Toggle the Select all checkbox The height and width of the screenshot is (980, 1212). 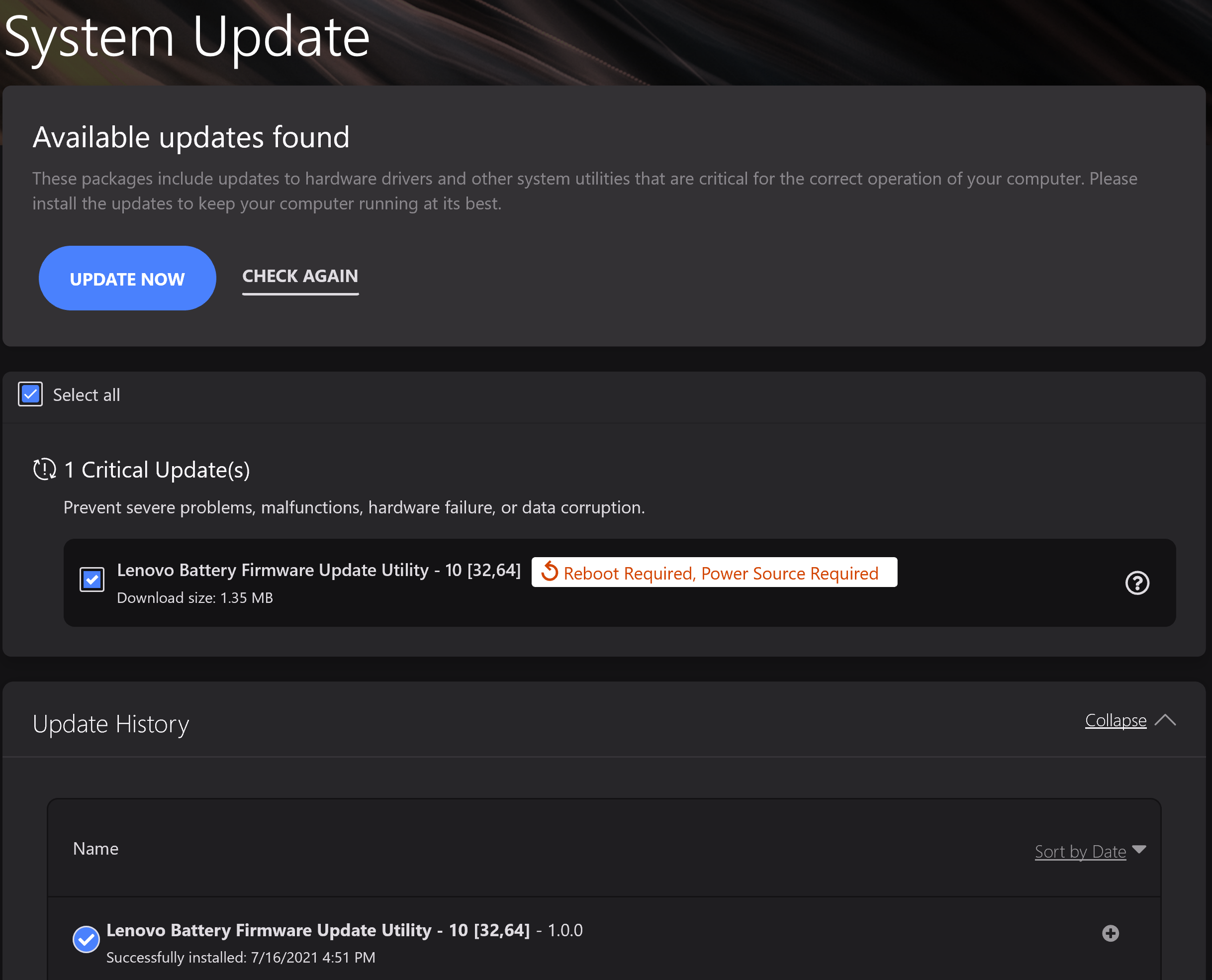click(x=30, y=393)
